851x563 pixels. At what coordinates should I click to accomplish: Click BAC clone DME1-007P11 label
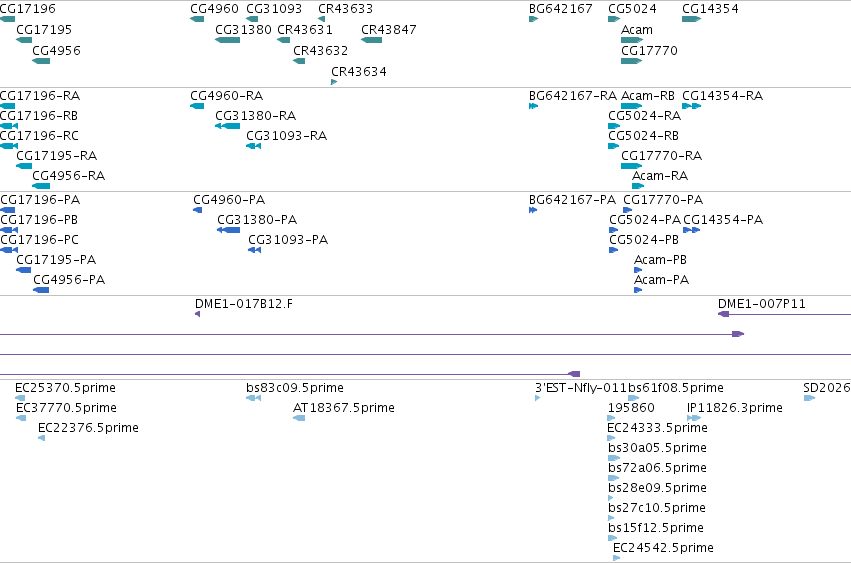(x=762, y=303)
